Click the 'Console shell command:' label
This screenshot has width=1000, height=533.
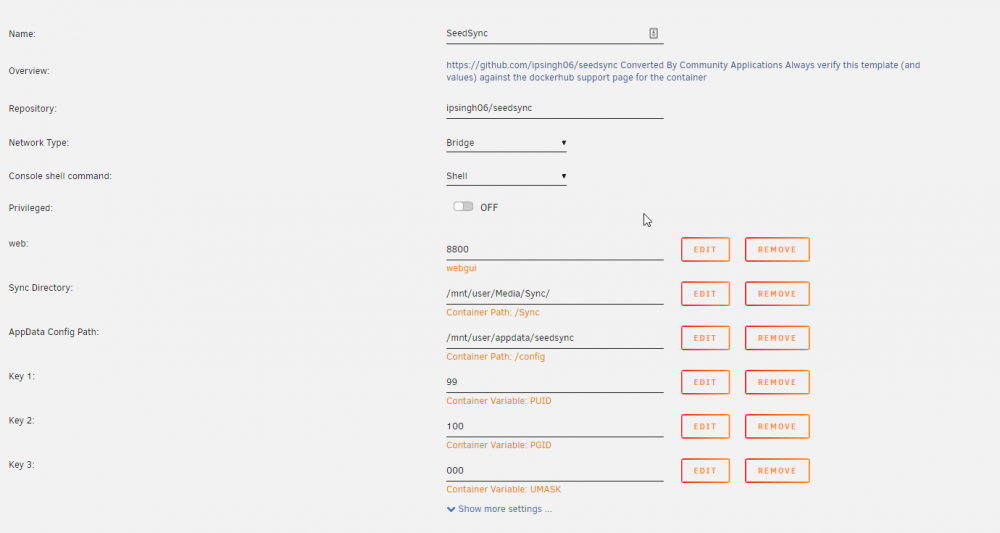pos(60,176)
